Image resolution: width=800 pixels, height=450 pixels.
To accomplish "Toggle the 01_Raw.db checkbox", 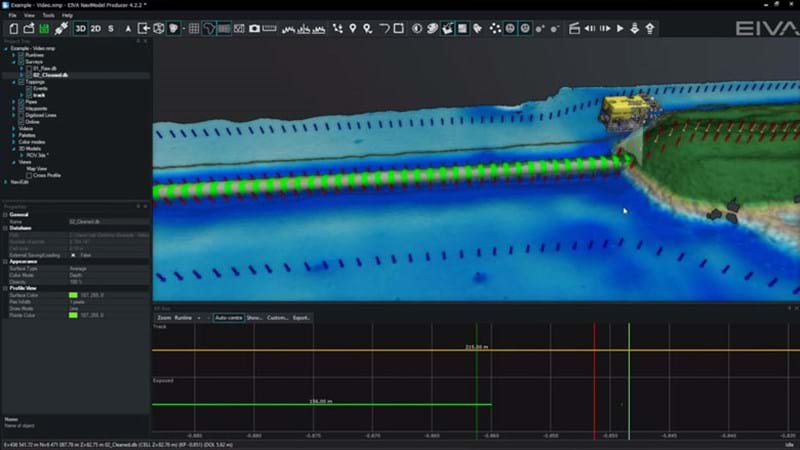I will pos(29,68).
